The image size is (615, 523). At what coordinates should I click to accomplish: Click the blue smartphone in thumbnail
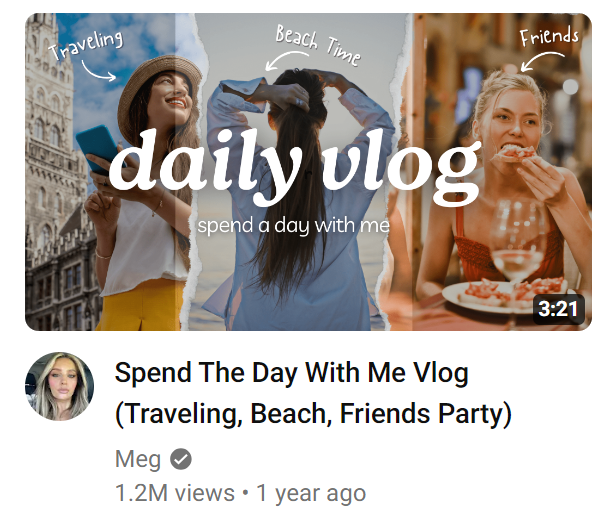pos(98,148)
